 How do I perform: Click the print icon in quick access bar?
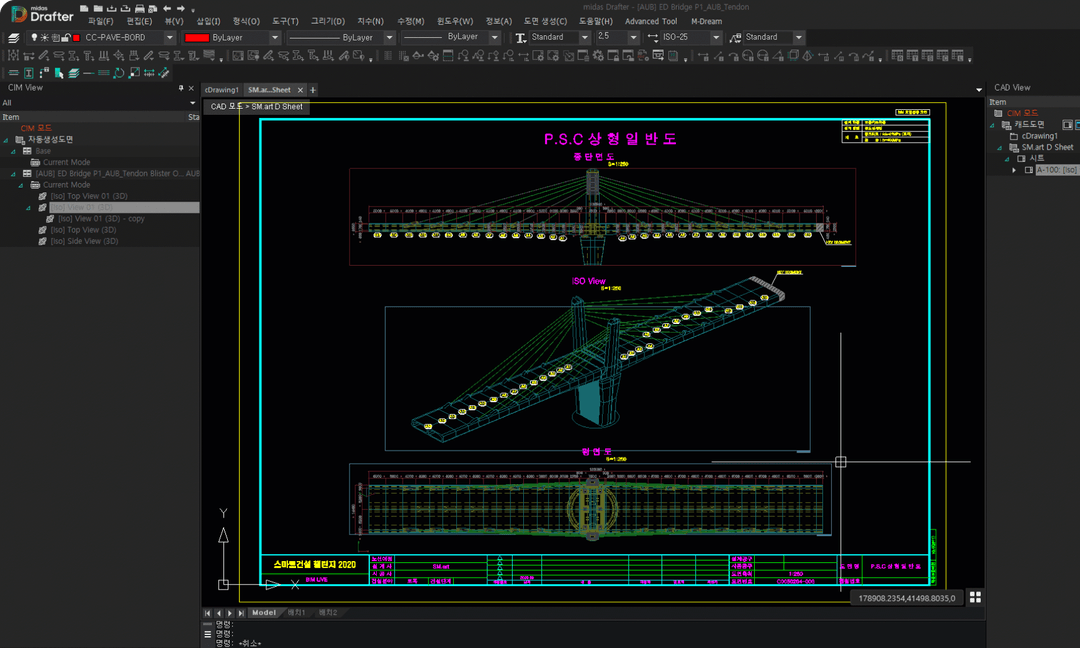[140, 8]
